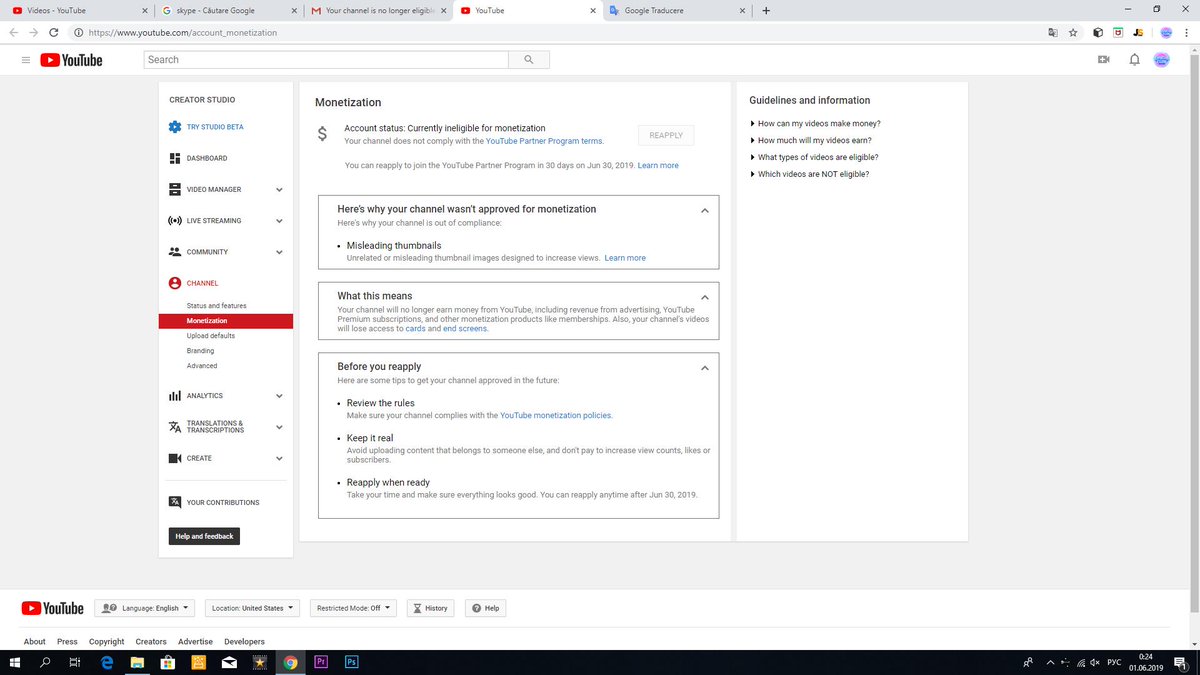Click the YouTube logo in header
The width and height of the screenshot is (1200, 675).
[x=71, y=60]
